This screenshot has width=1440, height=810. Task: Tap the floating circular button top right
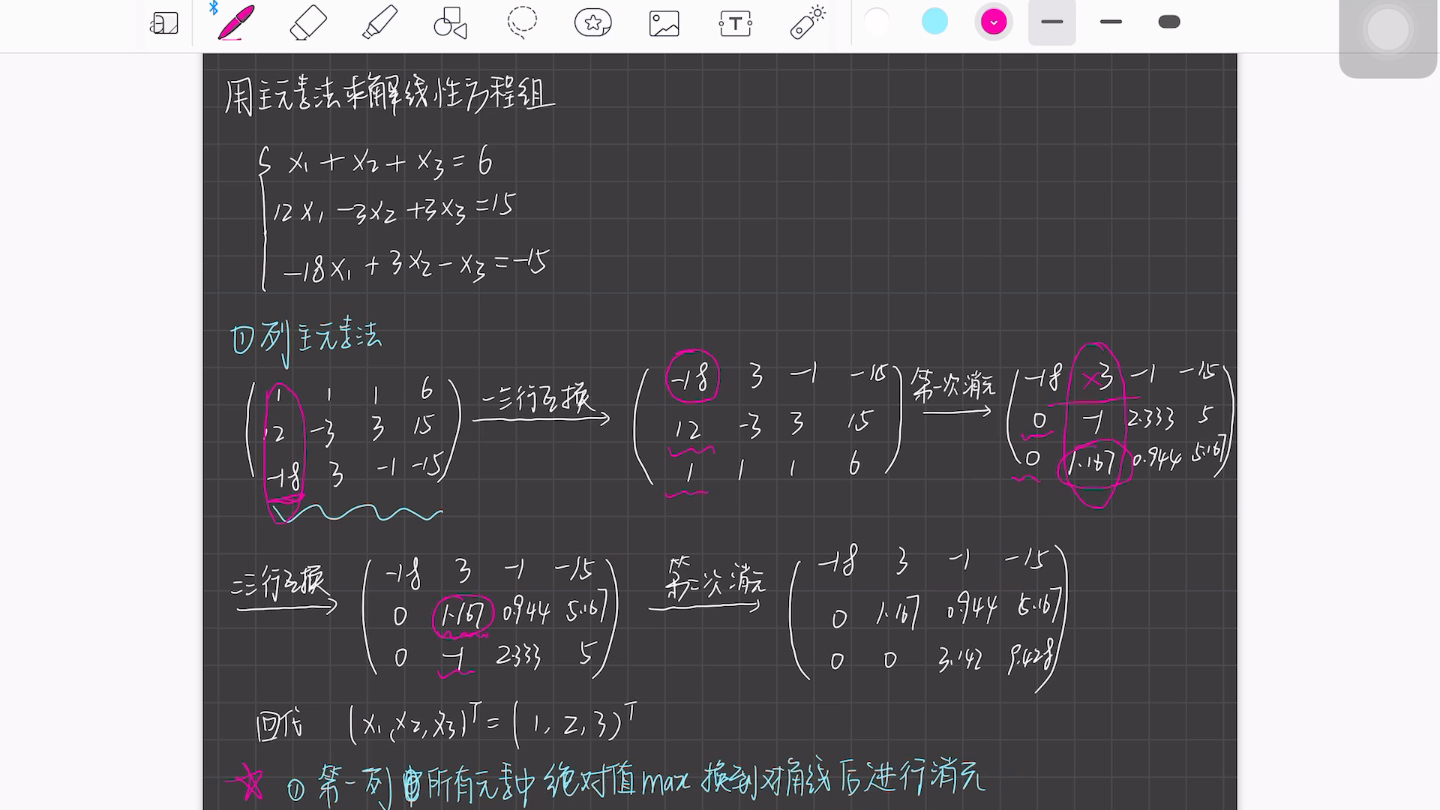click(1388, 30)
